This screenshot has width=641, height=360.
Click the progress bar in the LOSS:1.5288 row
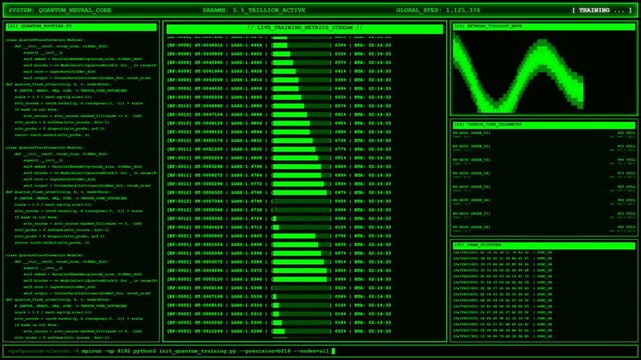tap(301, 331)
